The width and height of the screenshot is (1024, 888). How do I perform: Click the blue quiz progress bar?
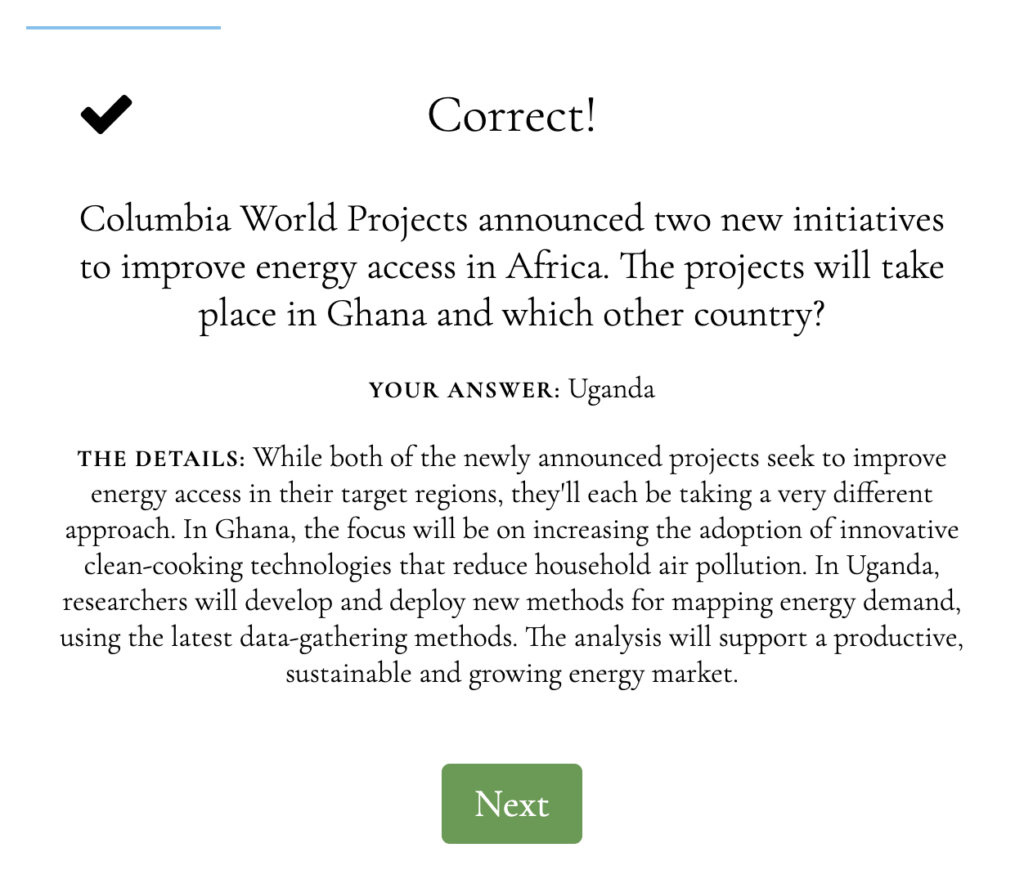(123, 27)
